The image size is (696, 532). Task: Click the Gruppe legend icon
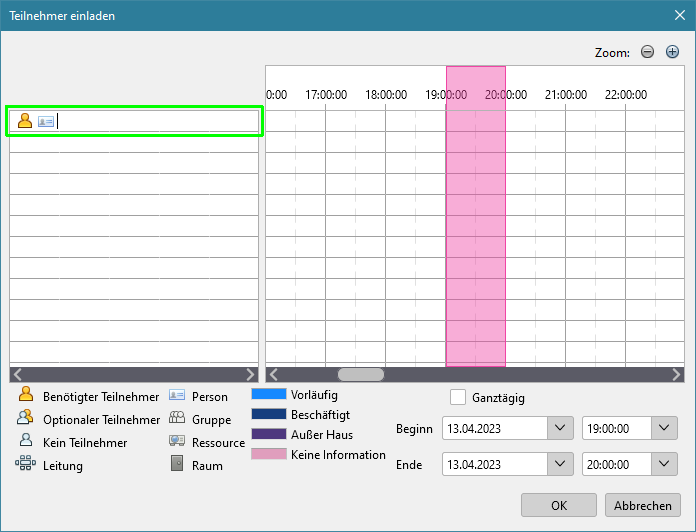coord(176,419)
